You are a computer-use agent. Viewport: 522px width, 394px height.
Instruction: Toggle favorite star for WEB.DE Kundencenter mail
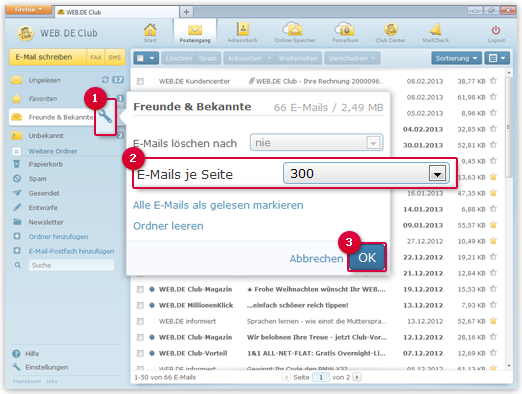493,81
